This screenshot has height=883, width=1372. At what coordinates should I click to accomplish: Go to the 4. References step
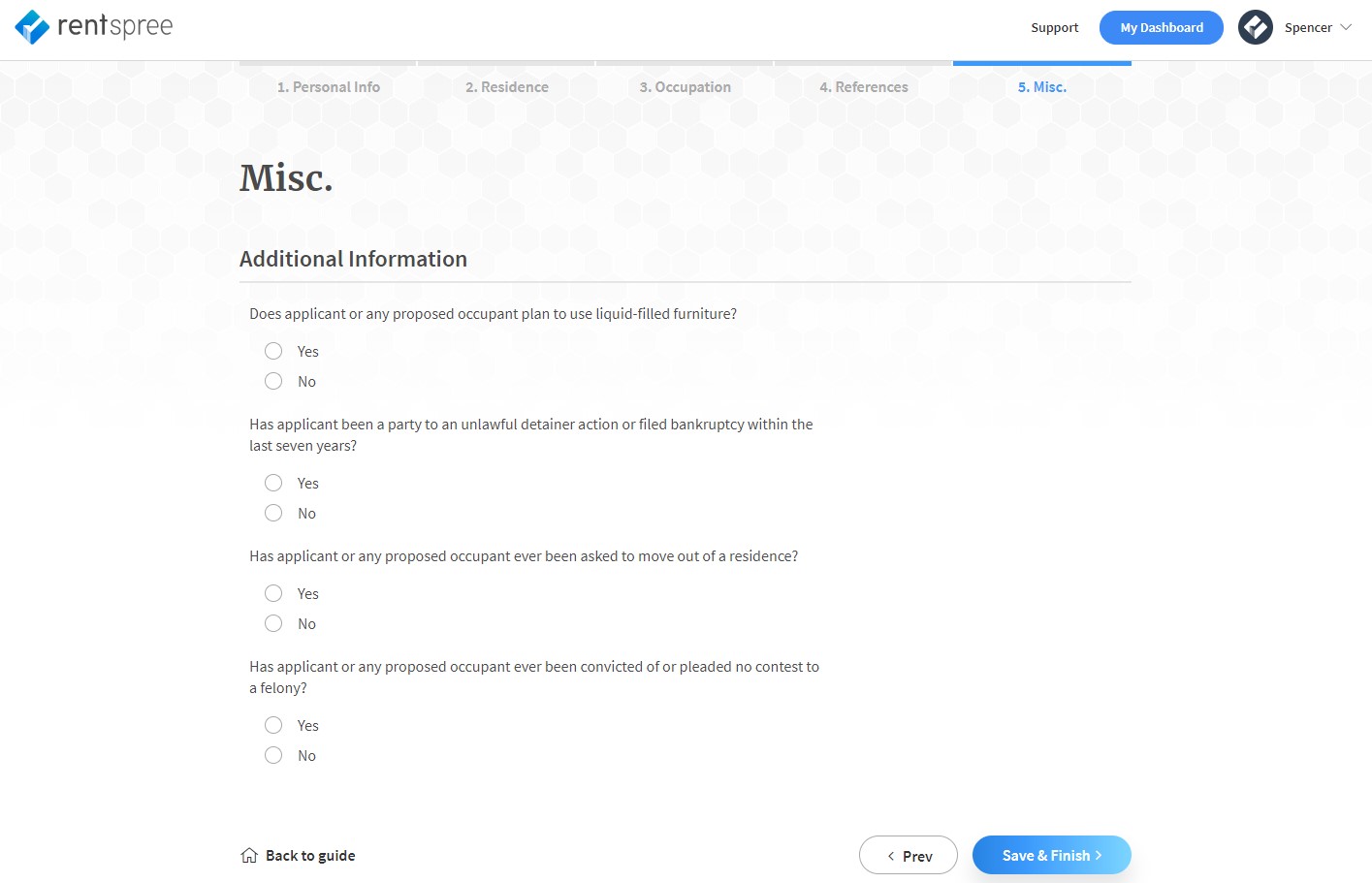864,86
